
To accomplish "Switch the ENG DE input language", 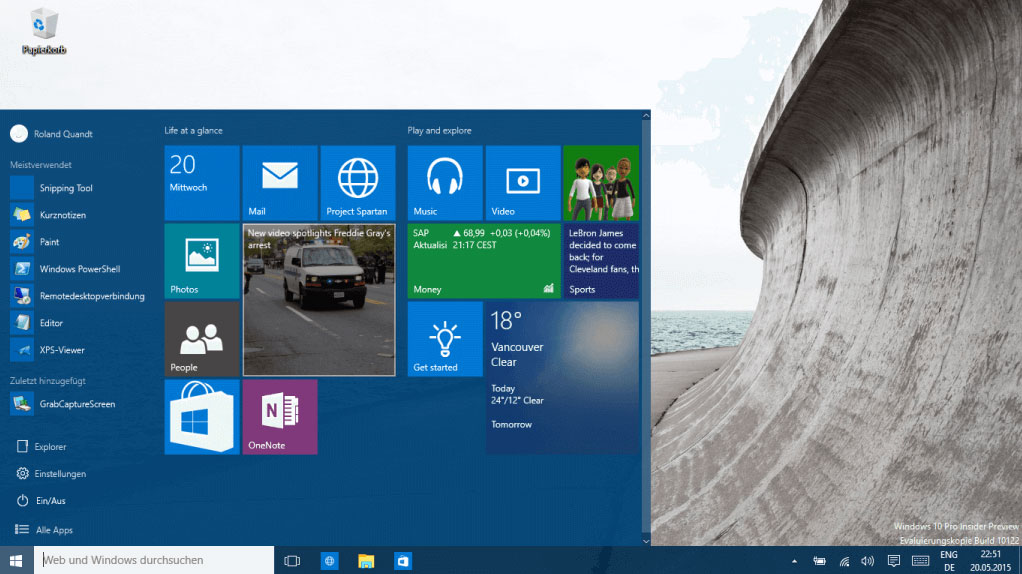I will (949, 561).
